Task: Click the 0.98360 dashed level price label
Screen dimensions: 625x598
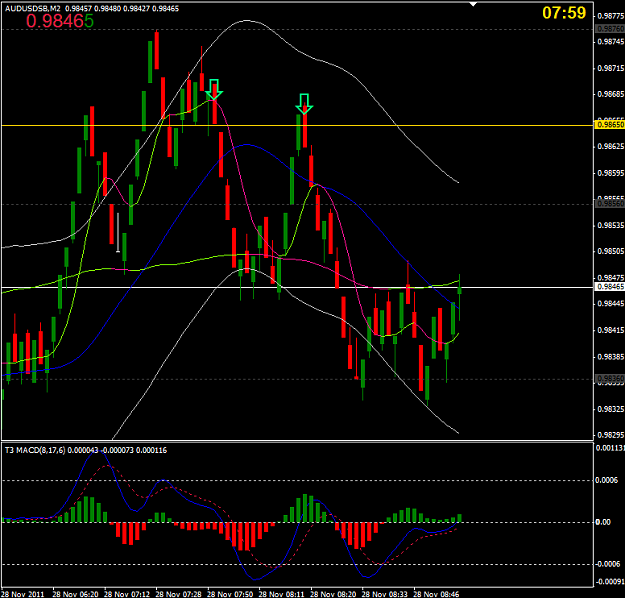Action: (x=609, y=378)
